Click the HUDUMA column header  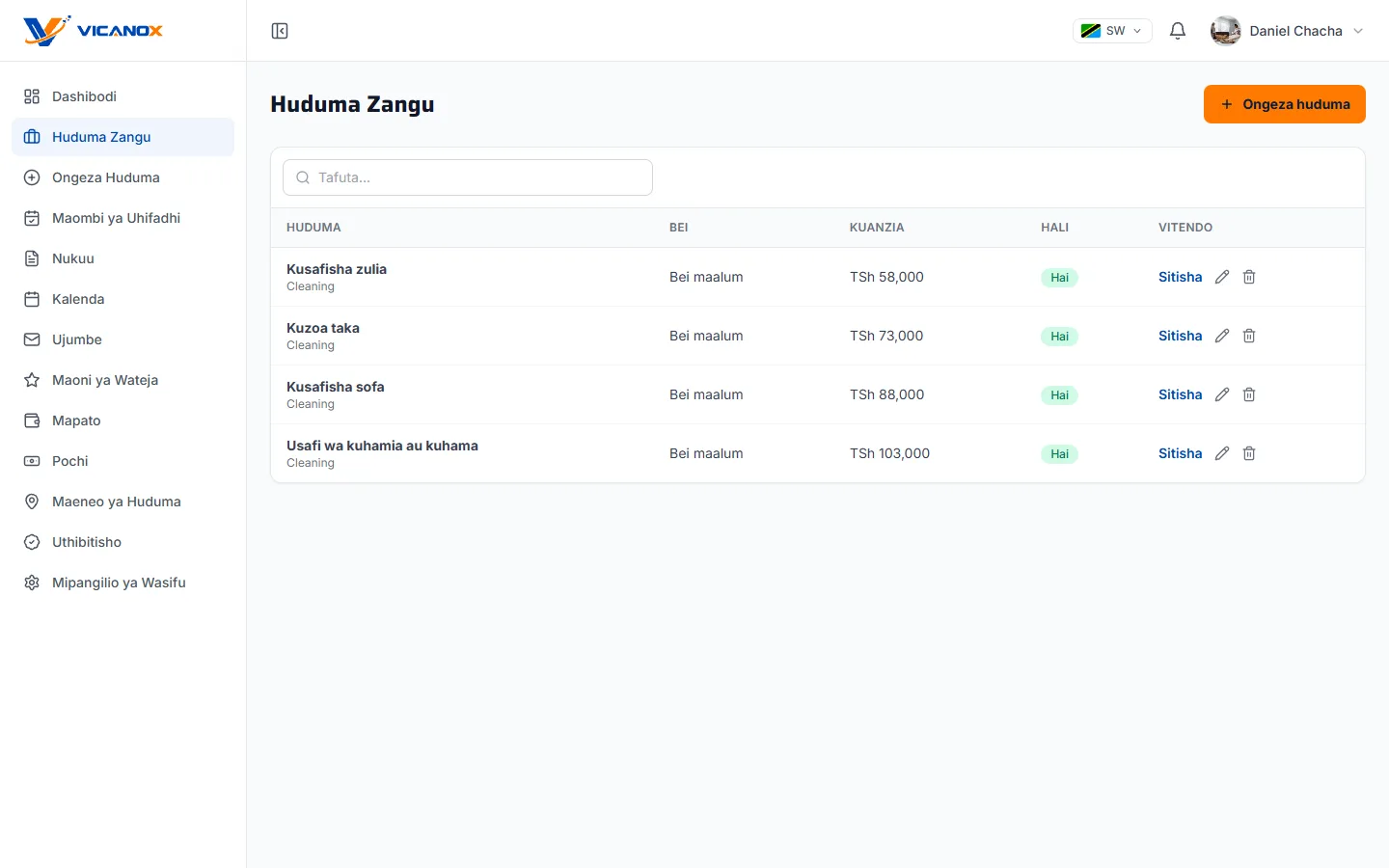point(313,228)
